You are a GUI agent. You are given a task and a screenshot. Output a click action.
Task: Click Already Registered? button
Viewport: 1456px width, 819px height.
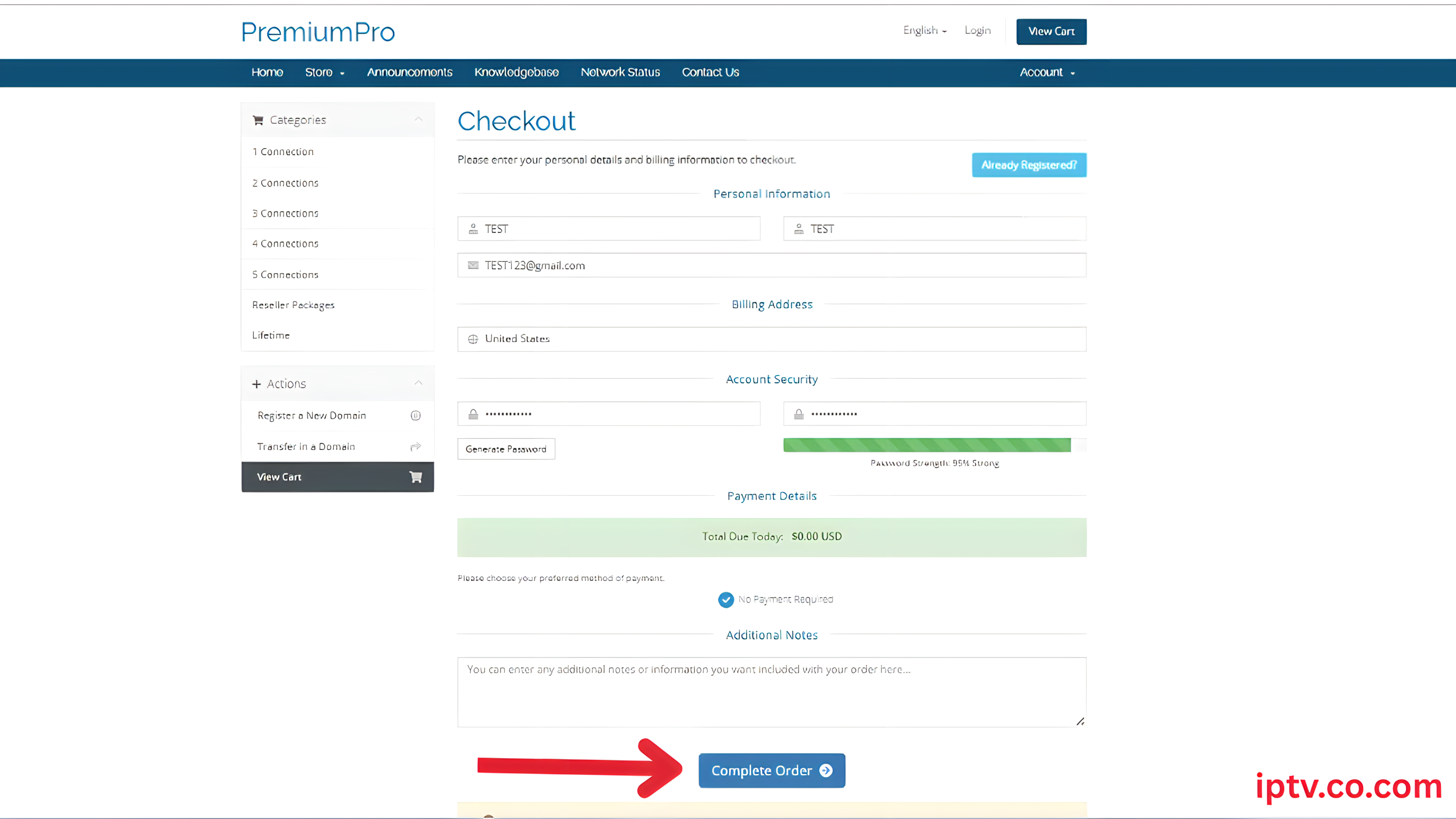(1029, 165)
